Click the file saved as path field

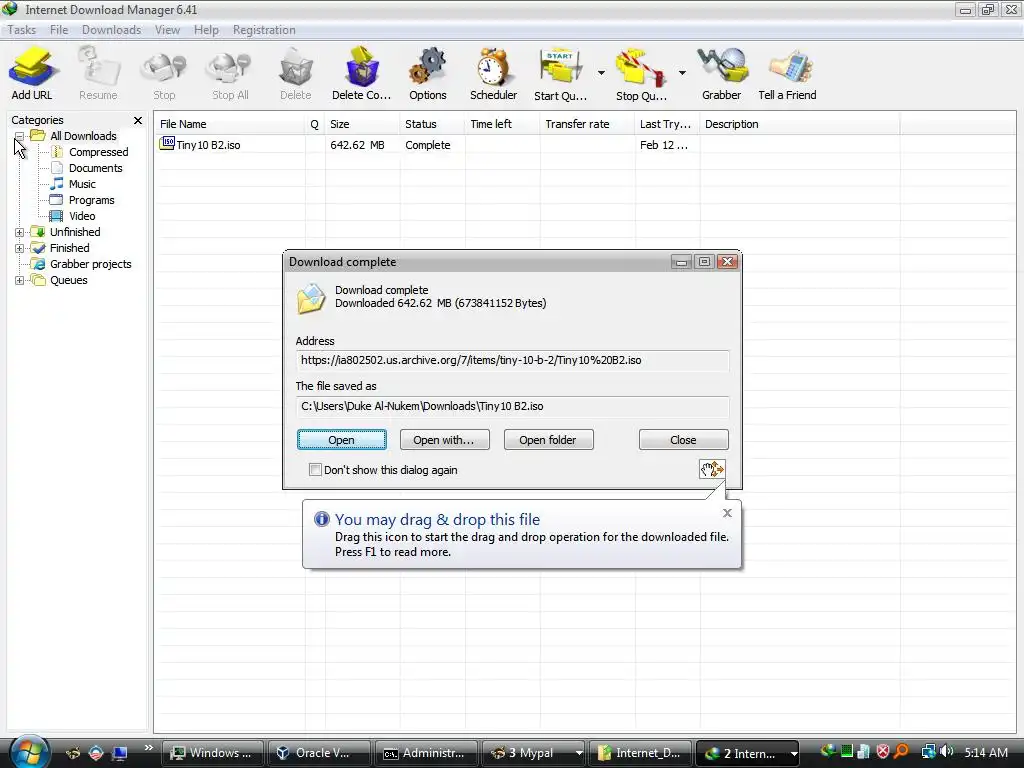[512, 406]
